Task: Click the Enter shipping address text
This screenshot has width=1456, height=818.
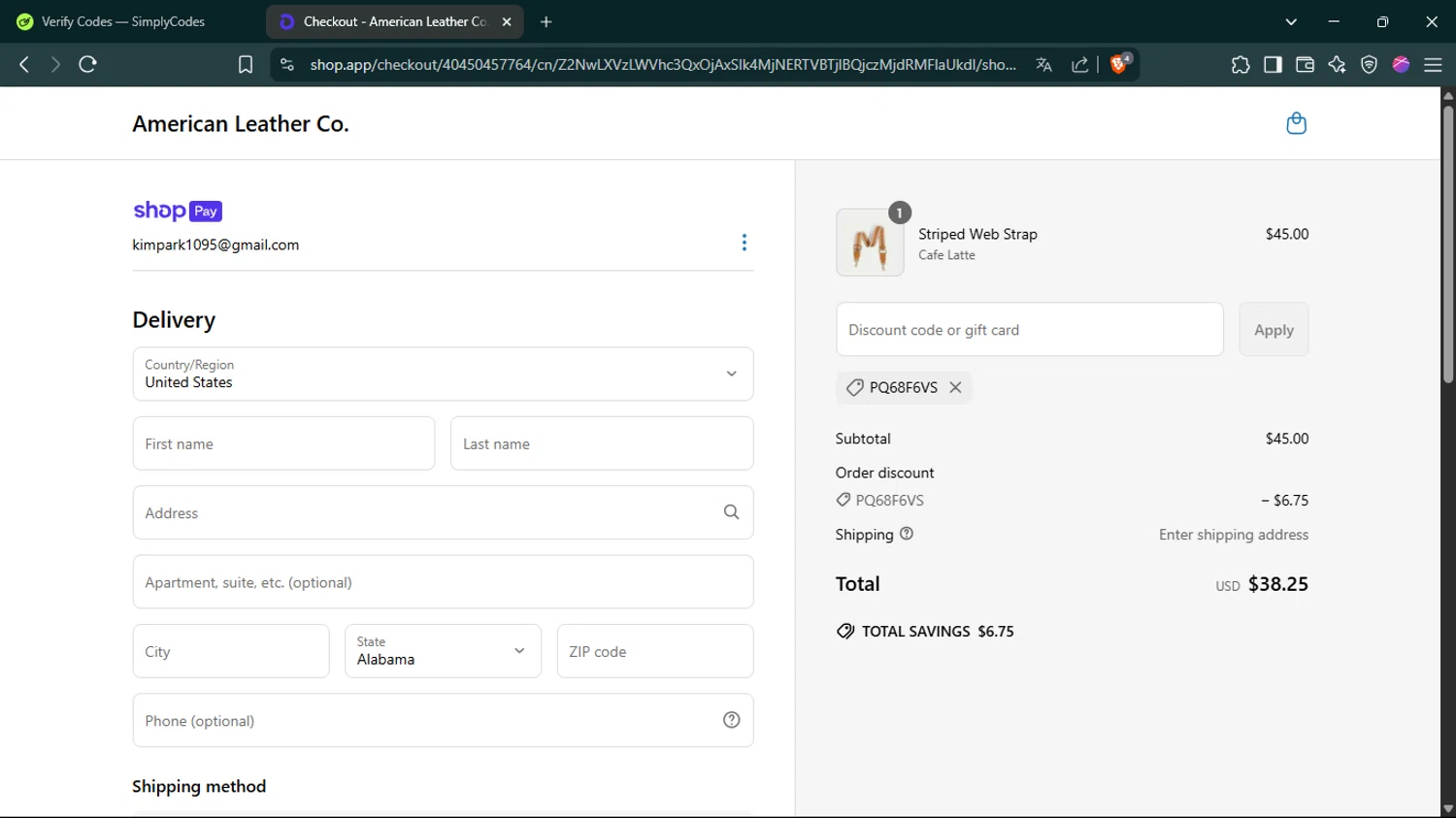Action: pyautogui.click(x=1234, y=535)
